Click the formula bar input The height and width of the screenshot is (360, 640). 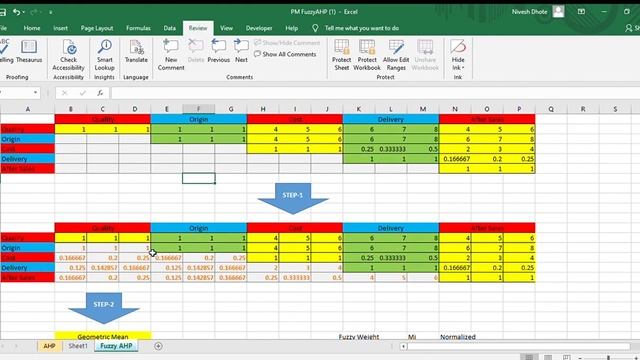pyautogui.click(x=375, y=93)
